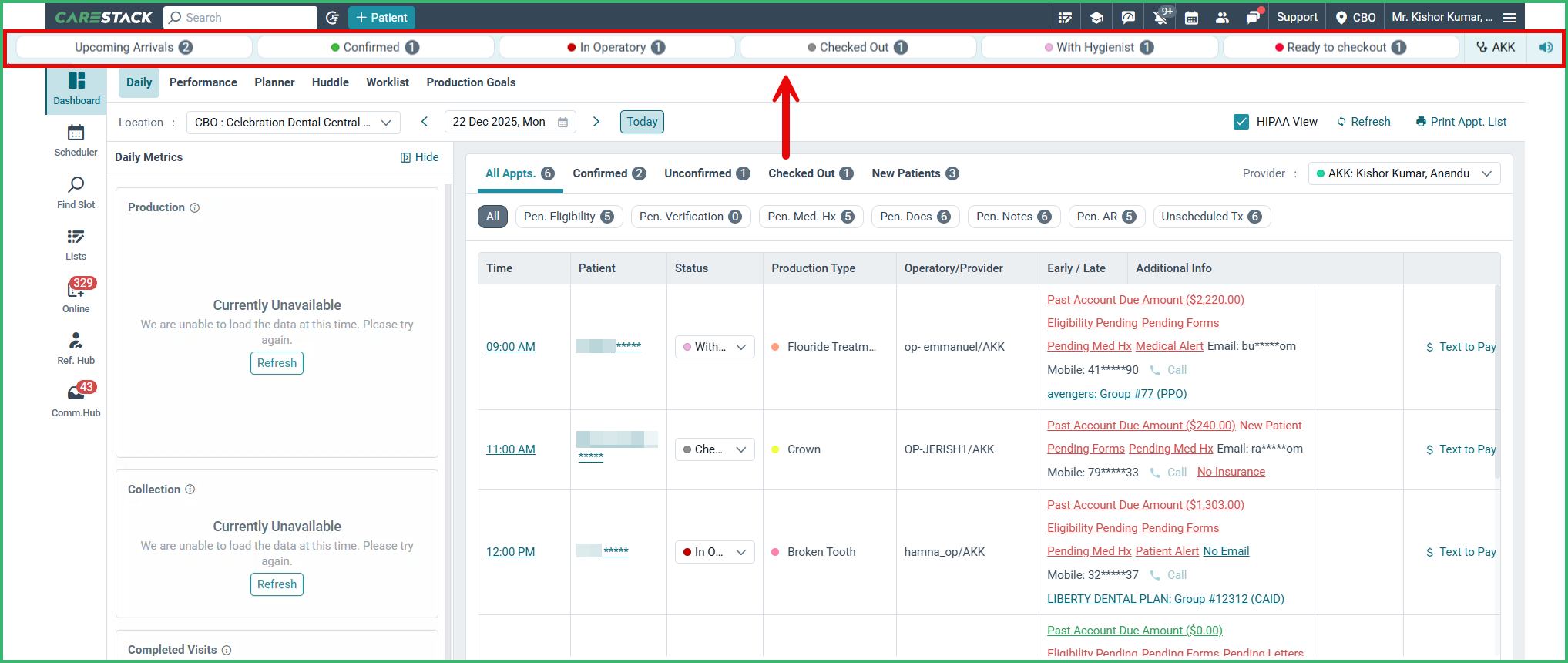Click the Collection info icon
This screenshot has width=1568, height=663.
point(190,490)
